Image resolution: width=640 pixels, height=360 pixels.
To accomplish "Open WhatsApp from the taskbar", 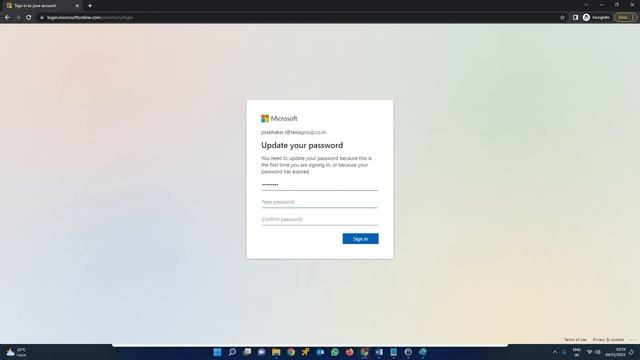I will pos(335,352).
